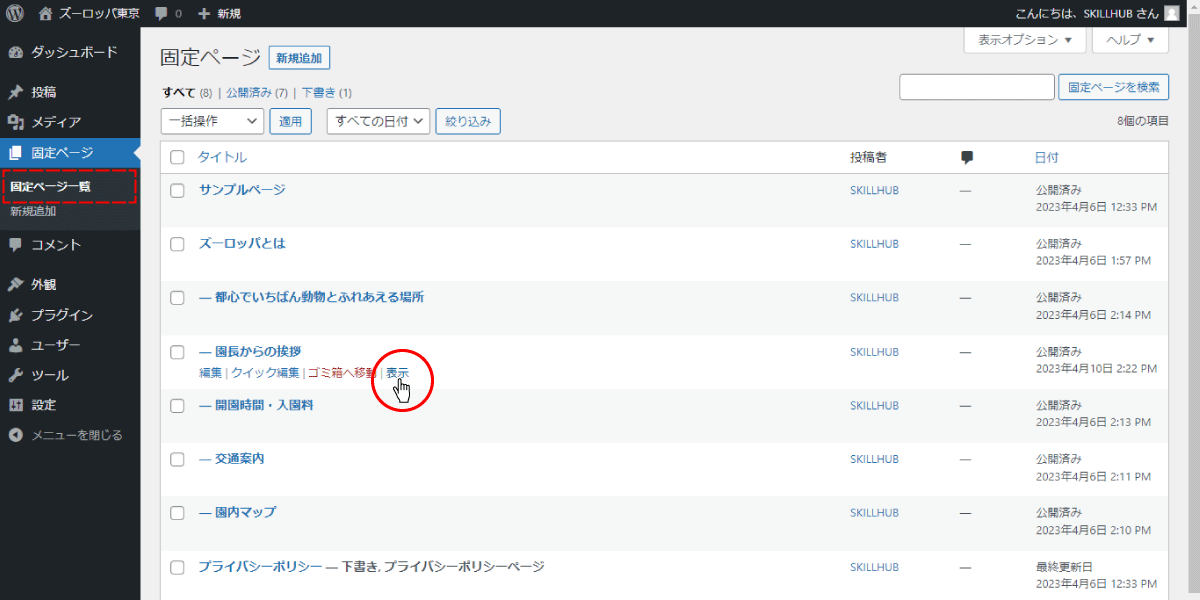Click the 固定ページを検索 button
Viewport: 1200px width, 600px height.
pos(1113,87)
